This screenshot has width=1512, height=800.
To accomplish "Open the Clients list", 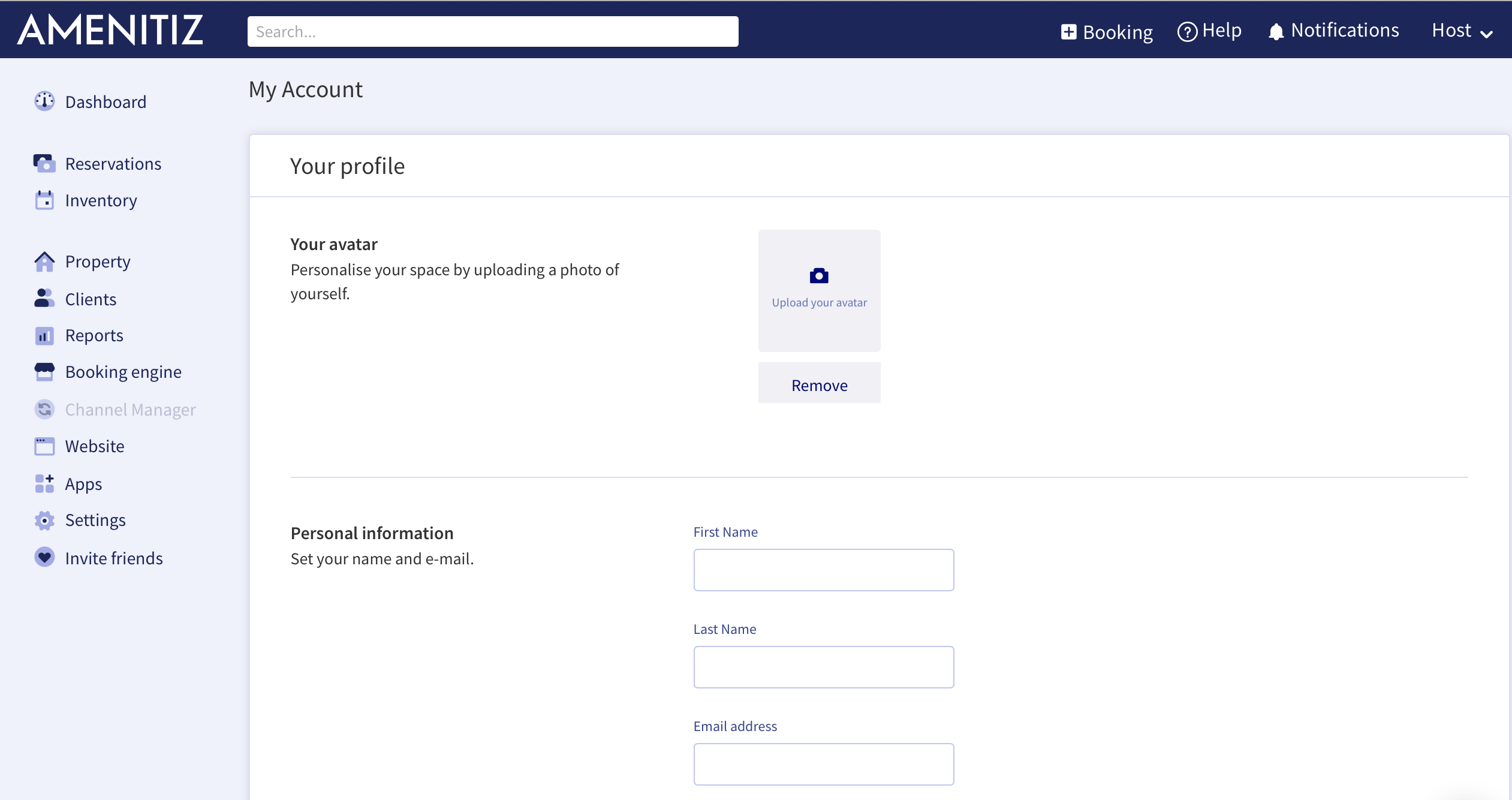I will (x=91, y=299).
